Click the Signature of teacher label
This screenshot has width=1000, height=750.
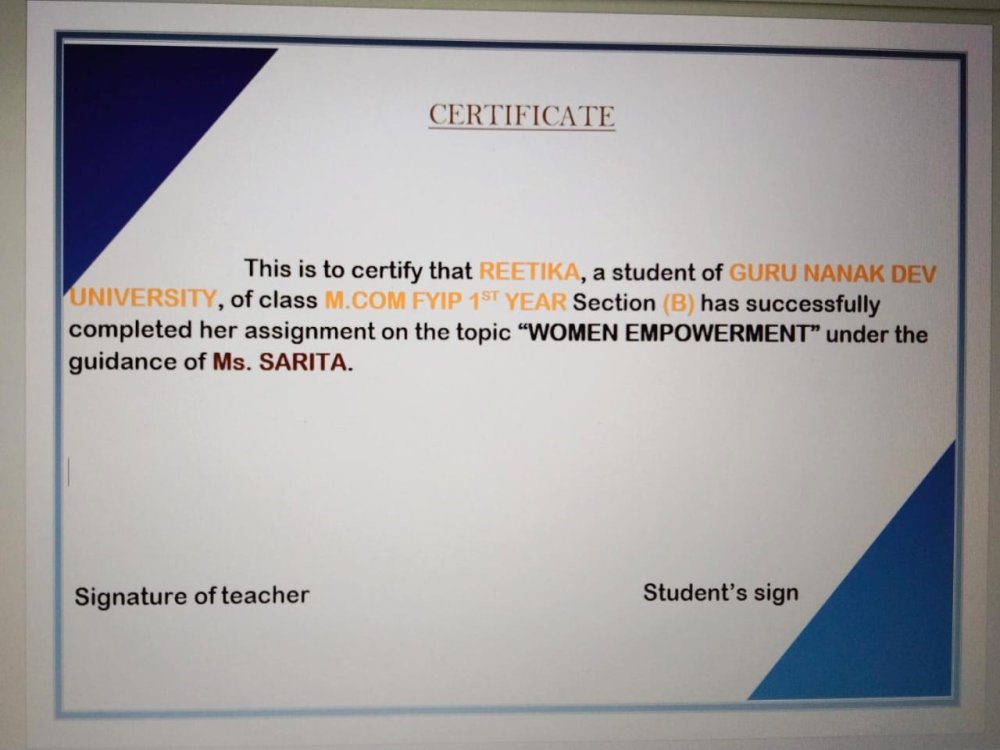[x=192, y=596]
